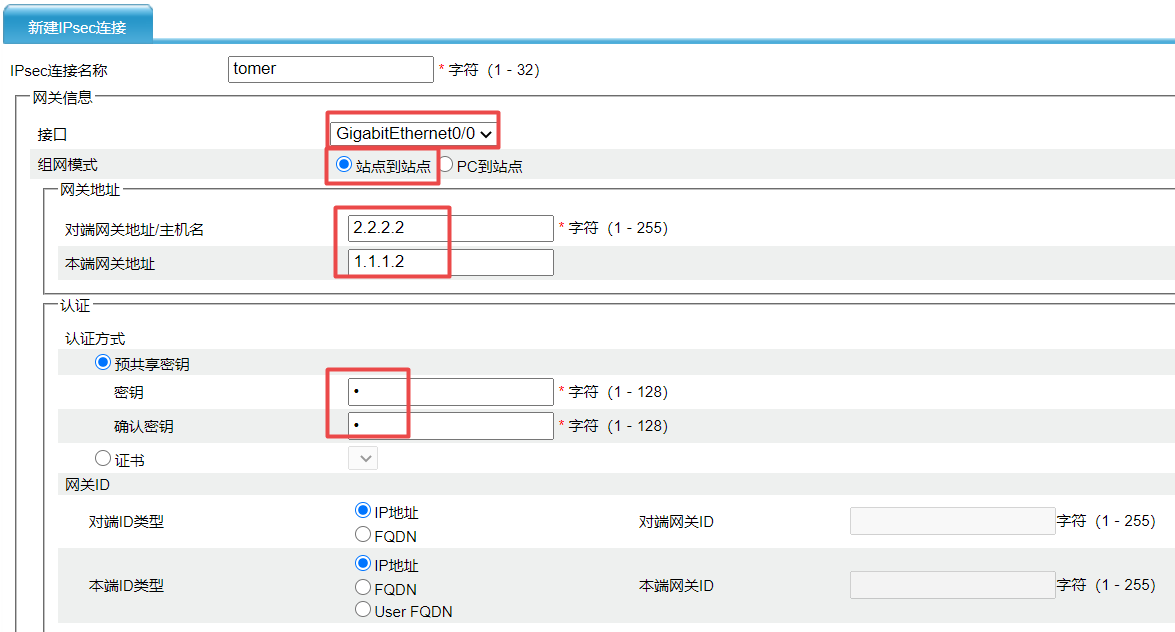Switch to the 新建IPsec连接 tab
This screenshot has height=632, width=1175.
(77, 26)
